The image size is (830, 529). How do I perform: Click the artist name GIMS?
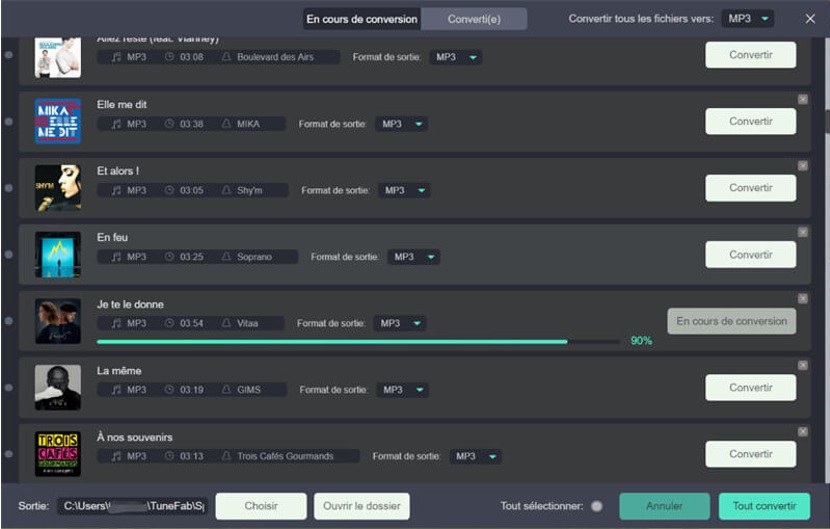[249, 390]
